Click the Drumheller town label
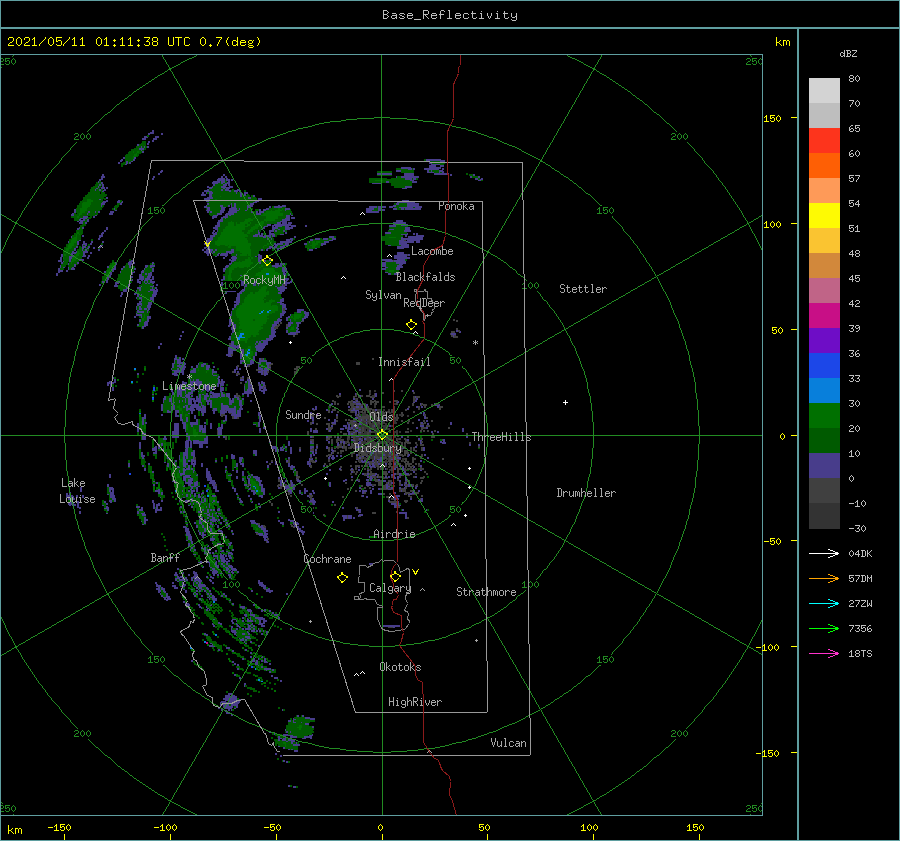The height and width of the screenshot is (841, 900). pyautogui.click(x=586, y=493)
